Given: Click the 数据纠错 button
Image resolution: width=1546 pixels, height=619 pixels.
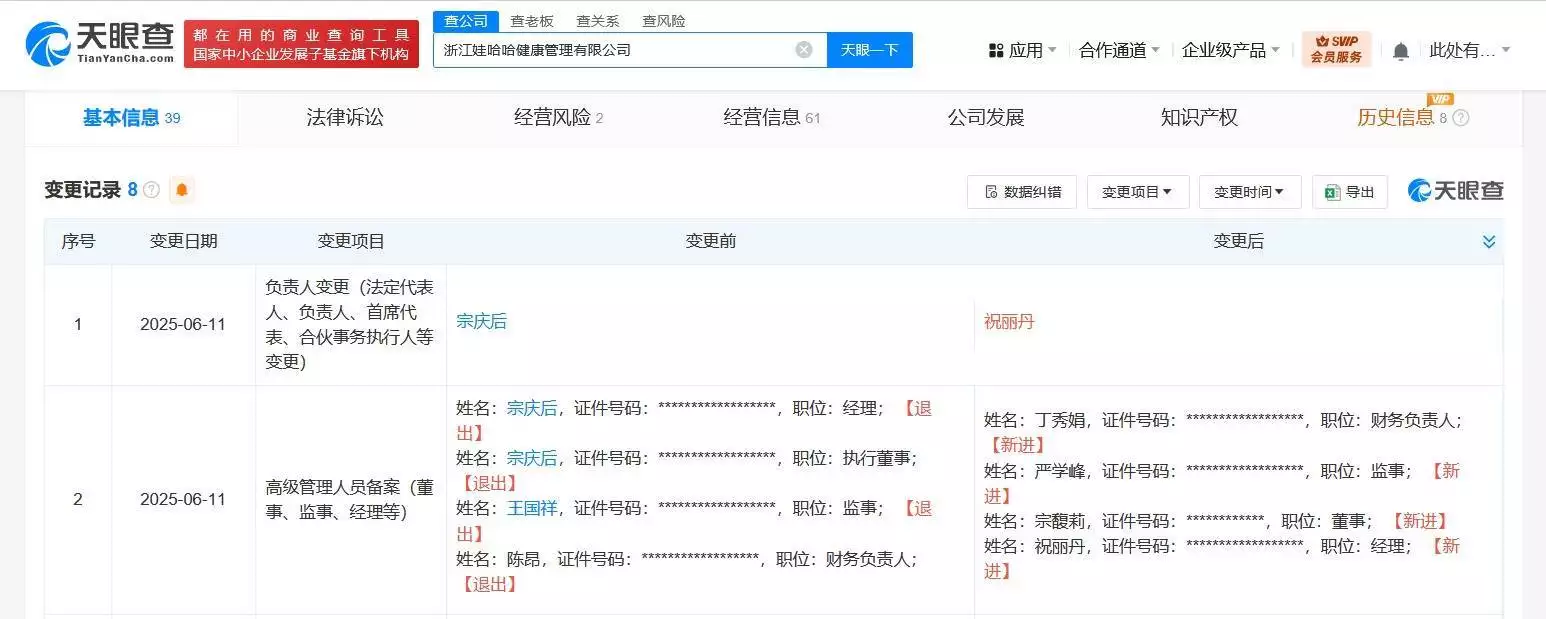Looking at the screenshot, I should point(1022,192).
